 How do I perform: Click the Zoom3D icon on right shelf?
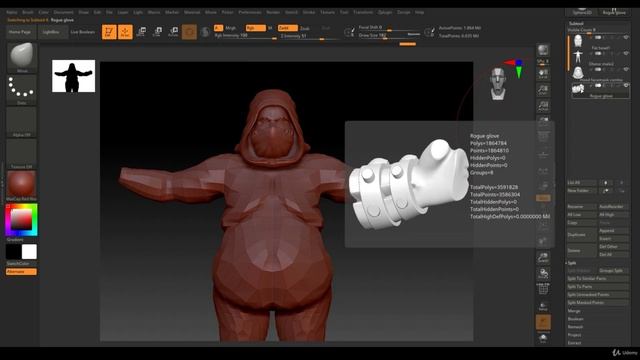click(543, 258)
